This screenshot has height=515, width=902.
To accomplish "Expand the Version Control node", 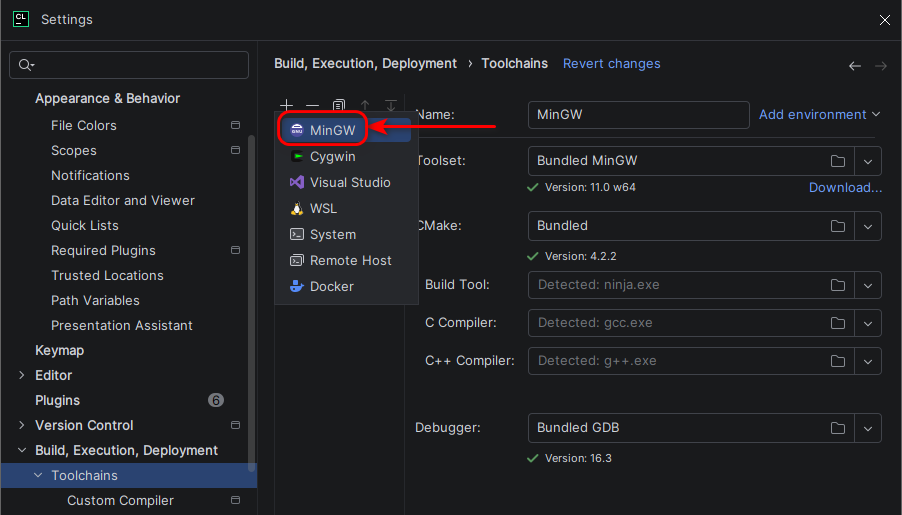I will tap(22, 425).
